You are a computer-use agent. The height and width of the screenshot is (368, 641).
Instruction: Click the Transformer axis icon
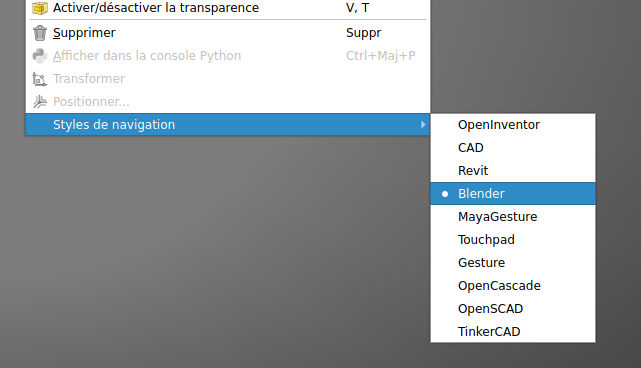pyautogui.click(x=40, y=79)
